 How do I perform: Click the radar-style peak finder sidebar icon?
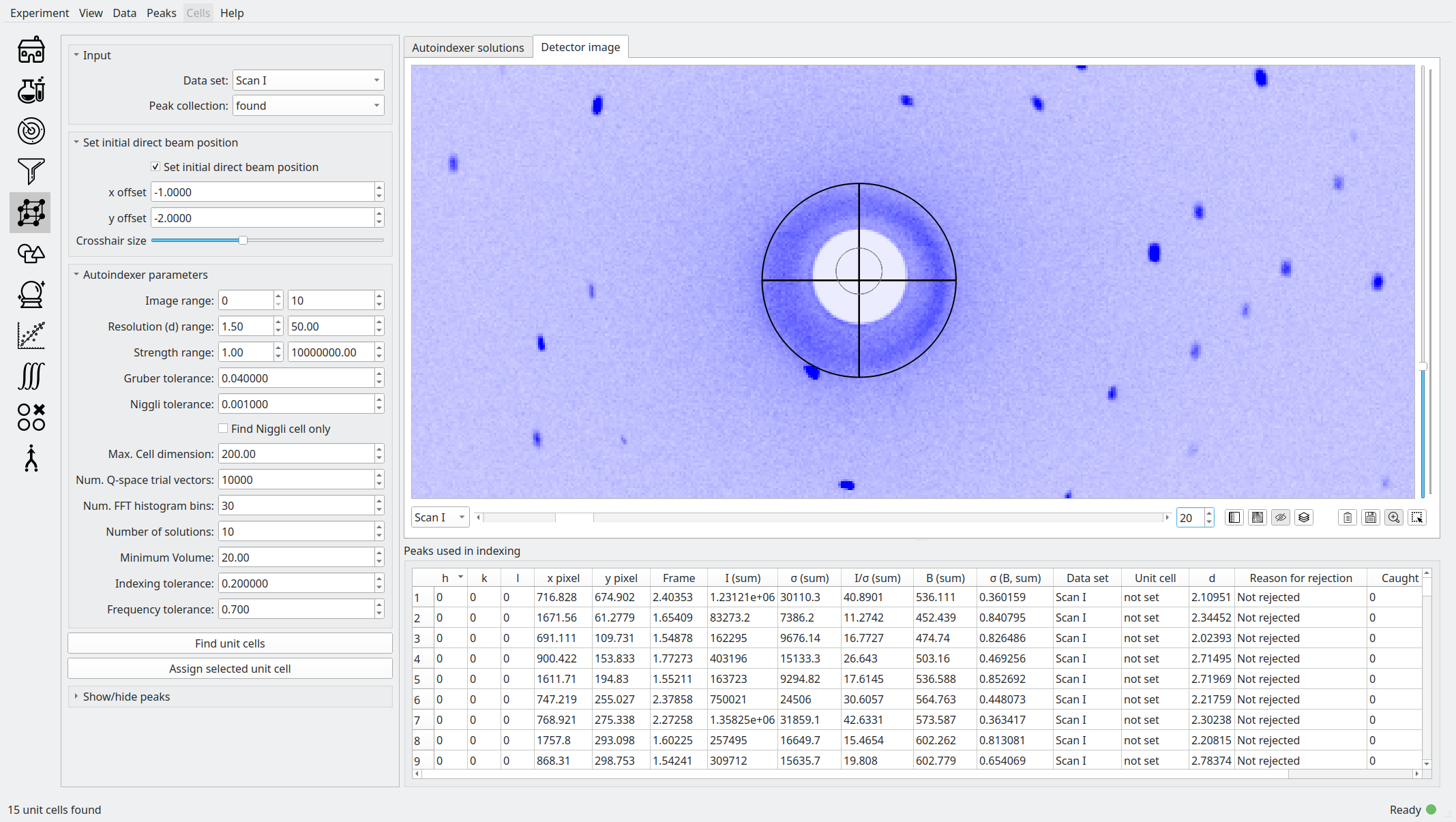pos(31,131)
